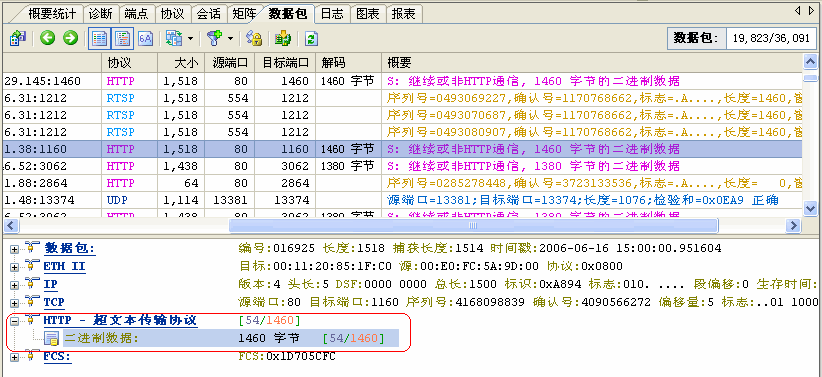Open the 报表 tab
The width and height of the screenshot is (822, 377).
click(404, 14)
